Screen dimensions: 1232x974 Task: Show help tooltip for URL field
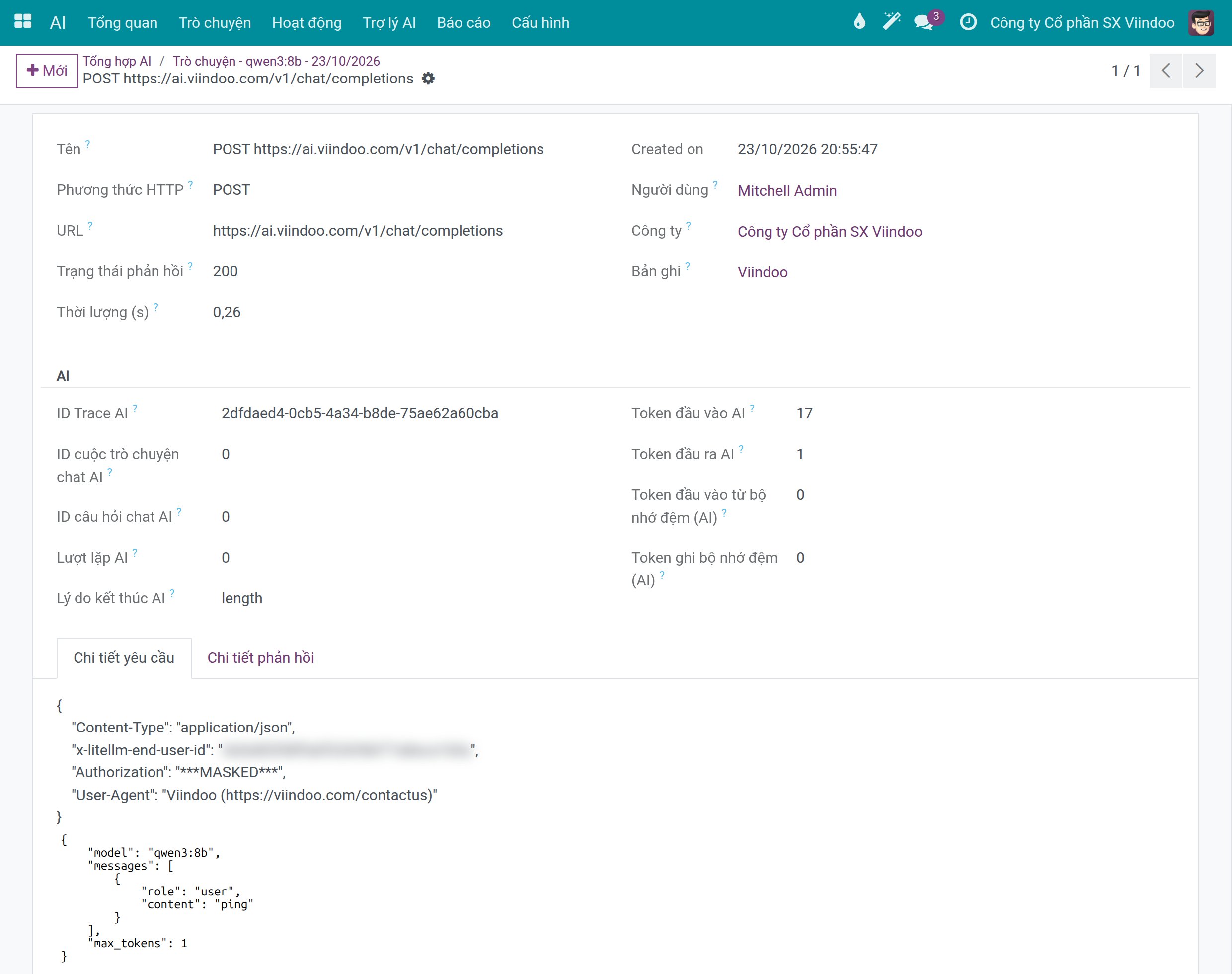point(90,226)
